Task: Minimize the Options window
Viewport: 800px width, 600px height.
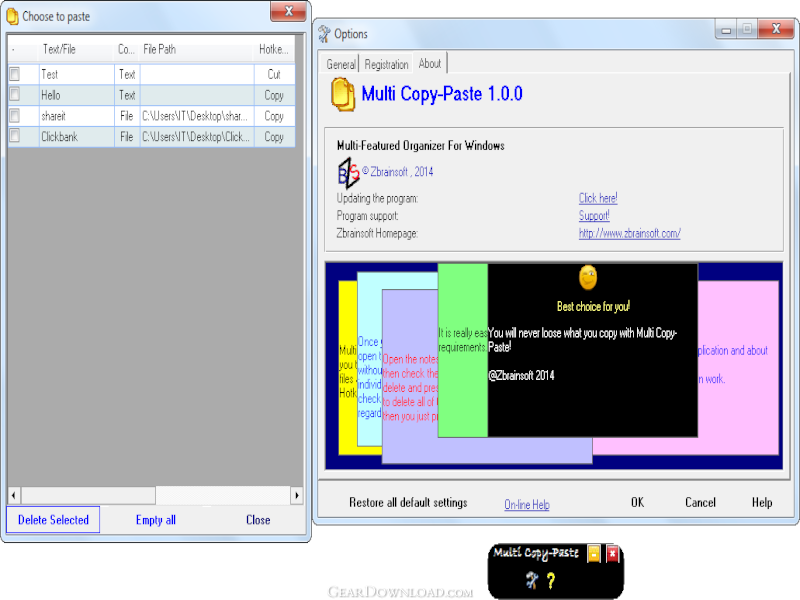Action: click(x=726, y=30)
